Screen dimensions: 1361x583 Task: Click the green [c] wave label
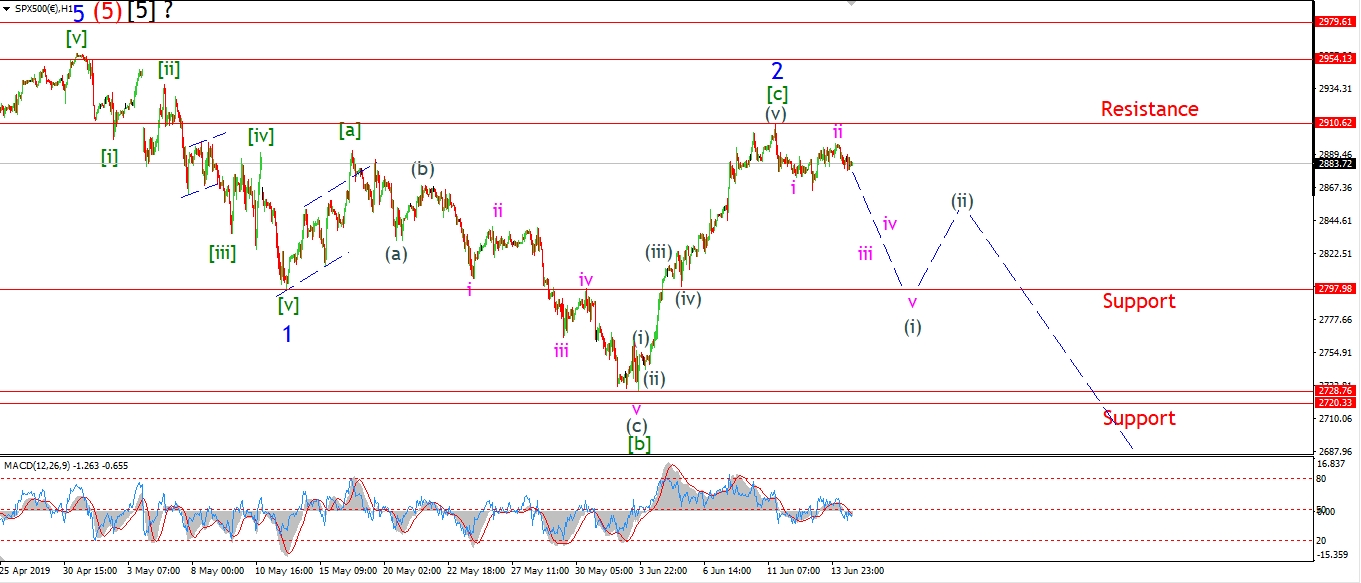pos(777,95)
